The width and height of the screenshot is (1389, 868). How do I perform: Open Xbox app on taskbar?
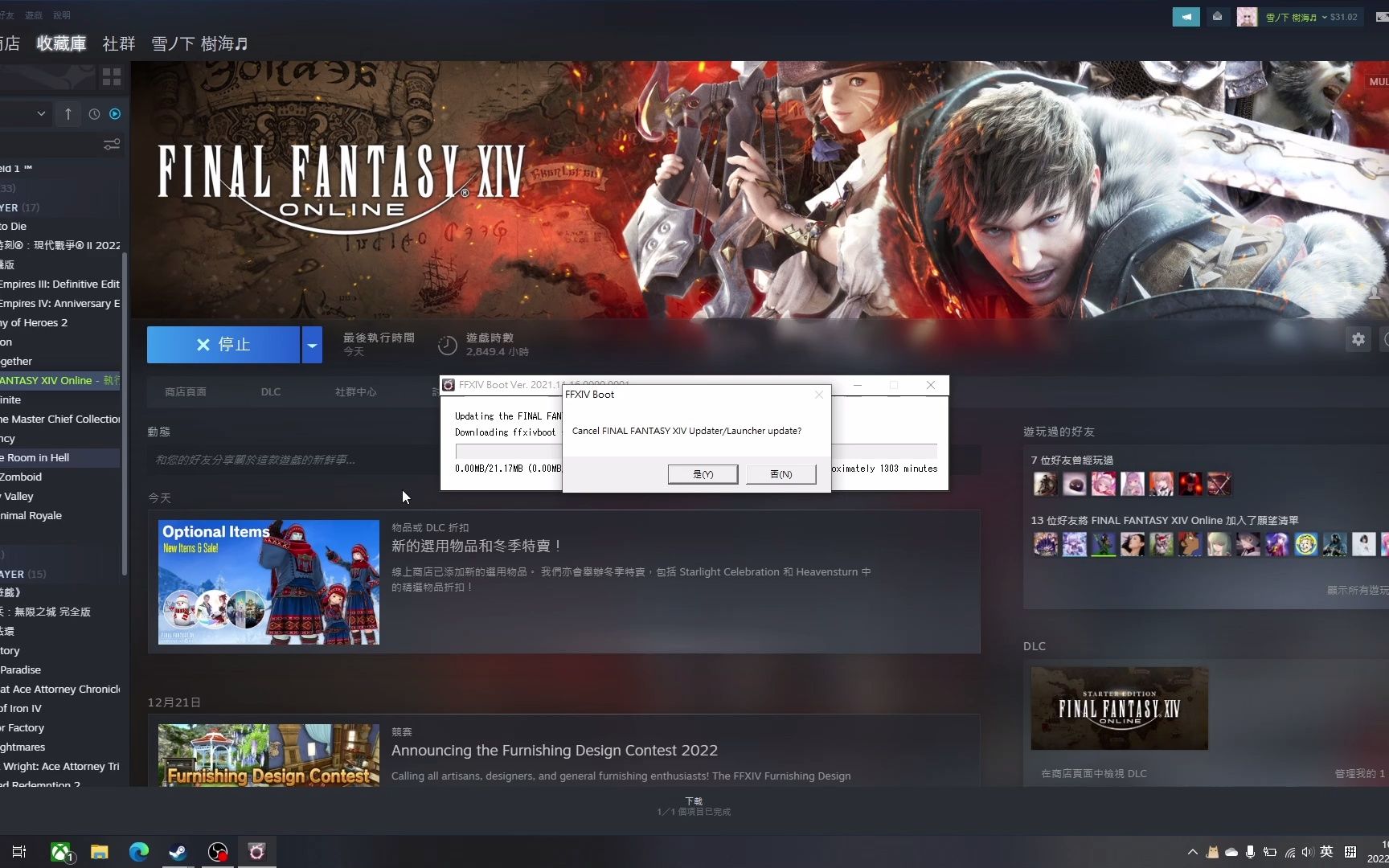(x=61, y=852)
